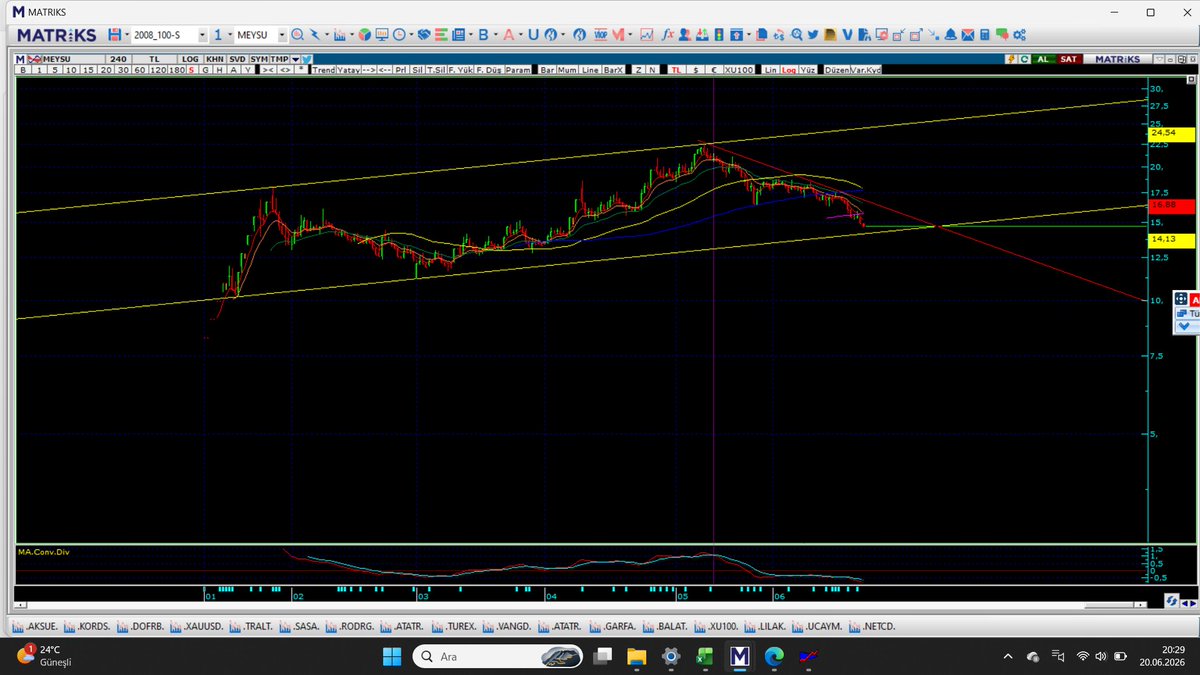The height and width of the screenshot is (675, 1200).
Task: Open the settings gears icon in toolbar
Action: [x=1019, y=35]
